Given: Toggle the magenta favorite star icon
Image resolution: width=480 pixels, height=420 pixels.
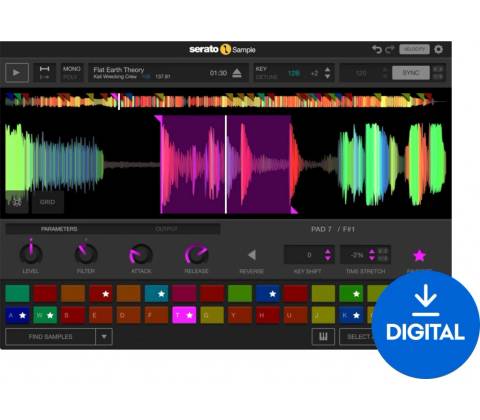Looking at the screenshot, I should tap(419, 256).
